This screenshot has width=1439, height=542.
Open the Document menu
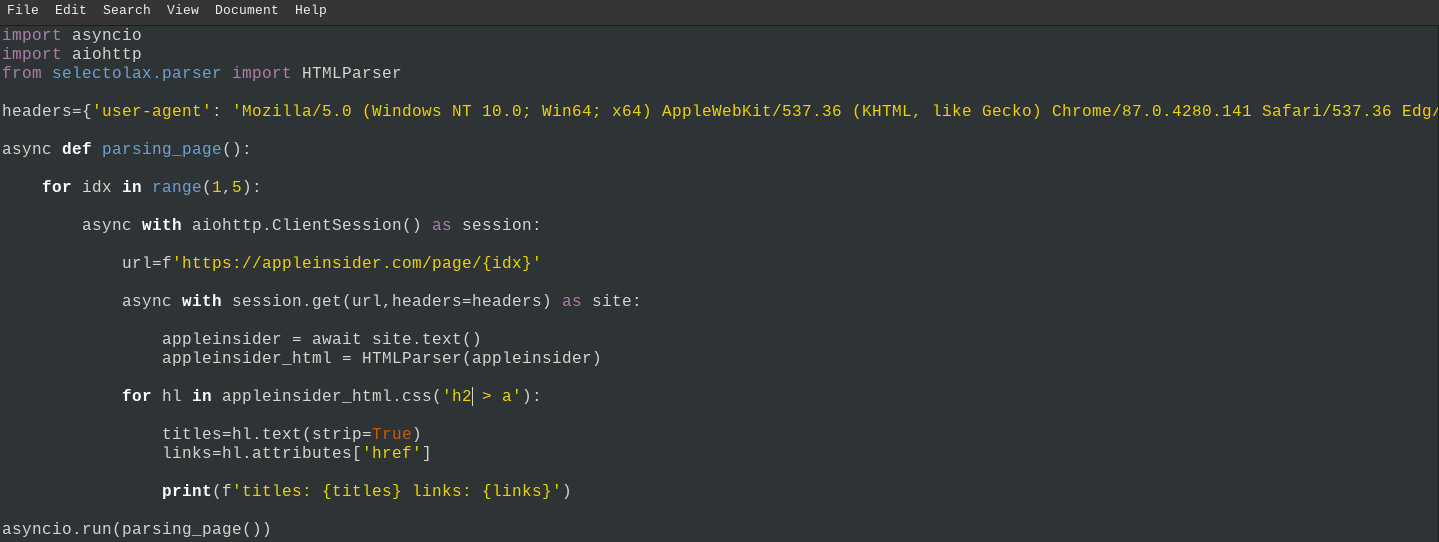click(247, 10)
